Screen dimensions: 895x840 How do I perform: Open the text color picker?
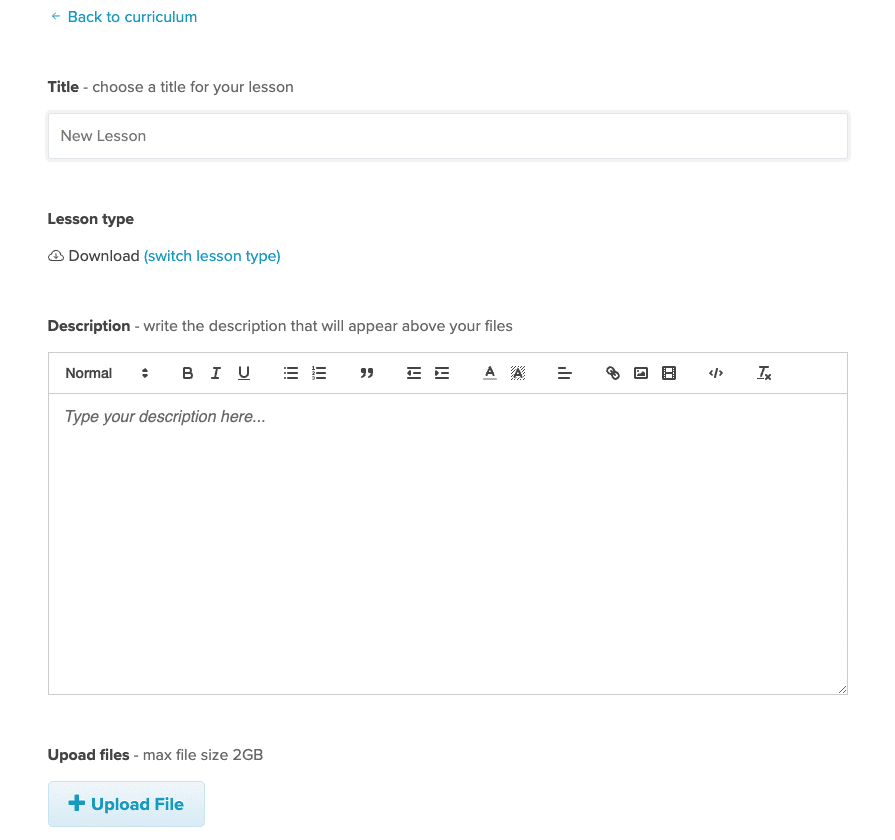click(x=489, y=373)
